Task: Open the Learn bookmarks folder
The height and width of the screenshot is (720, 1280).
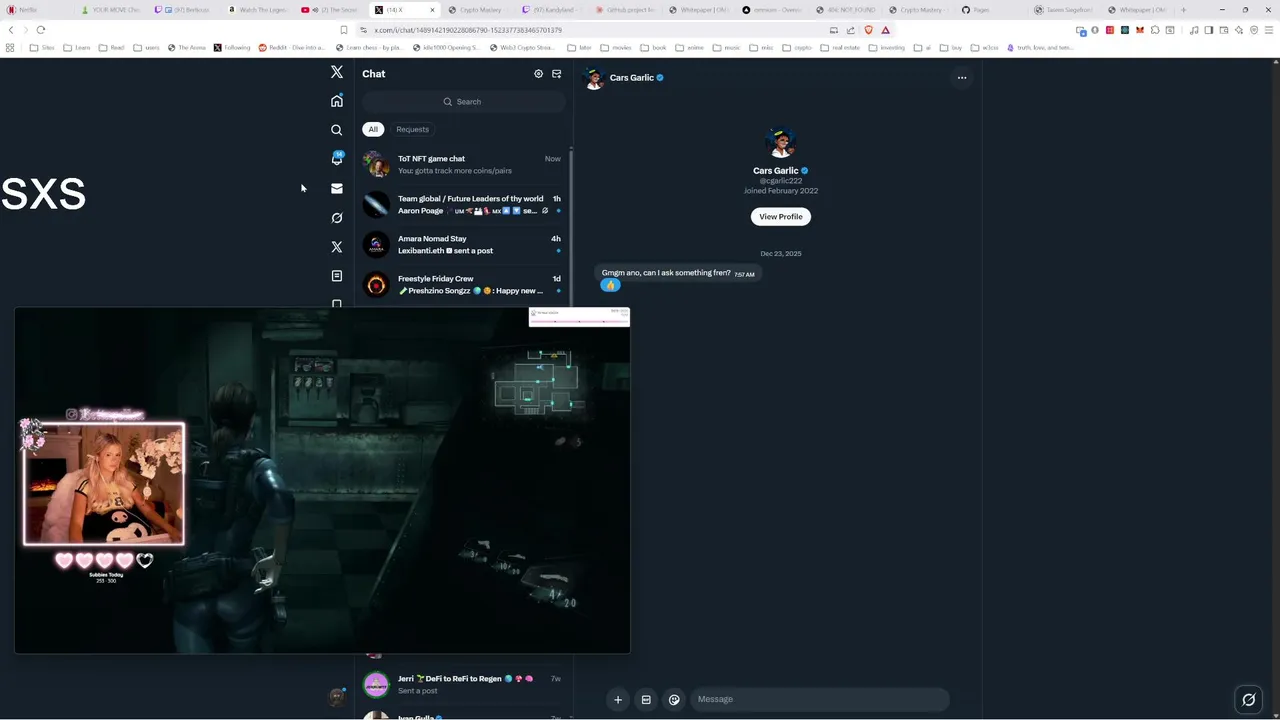Action: click(76, 47)
